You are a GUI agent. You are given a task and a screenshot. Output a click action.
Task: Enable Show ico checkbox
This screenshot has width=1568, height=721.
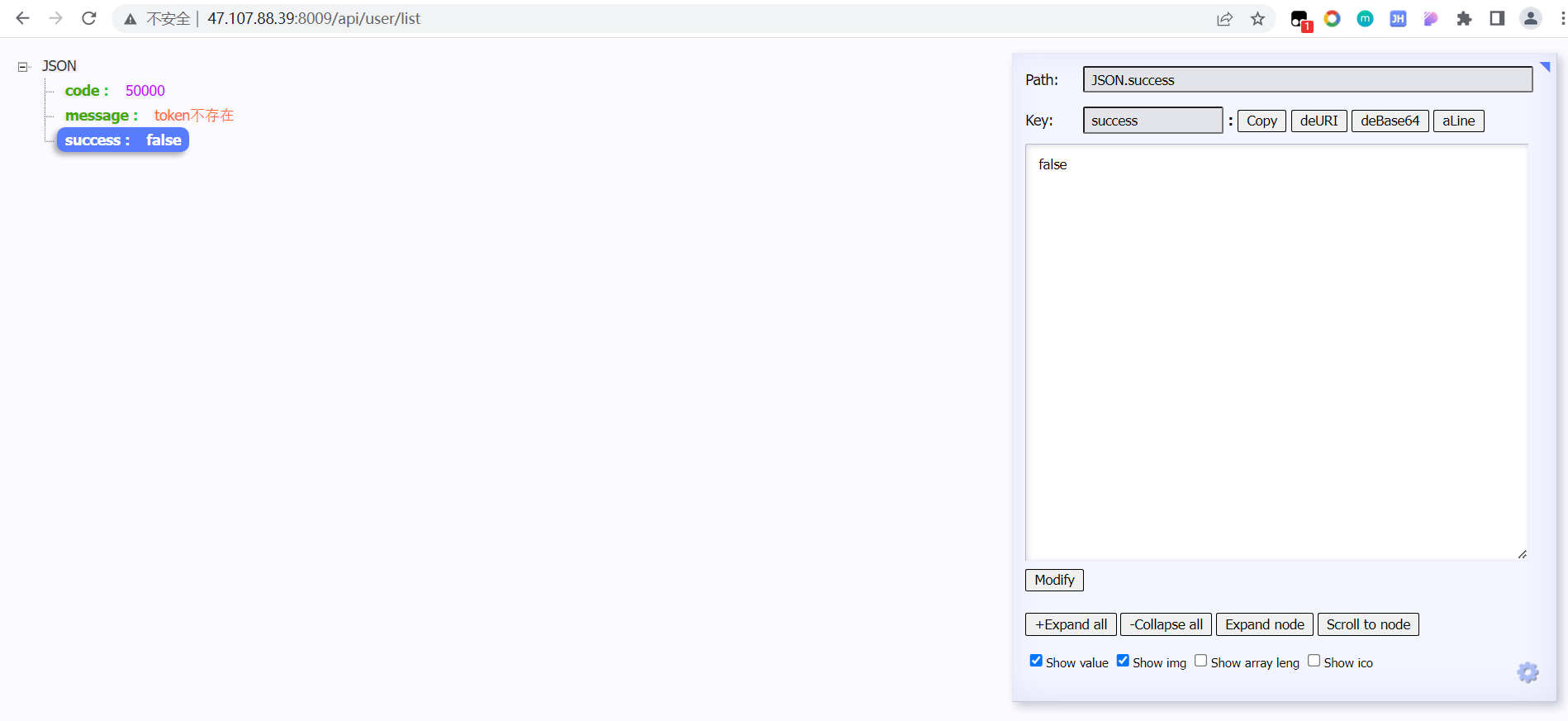coord(1314,661)
